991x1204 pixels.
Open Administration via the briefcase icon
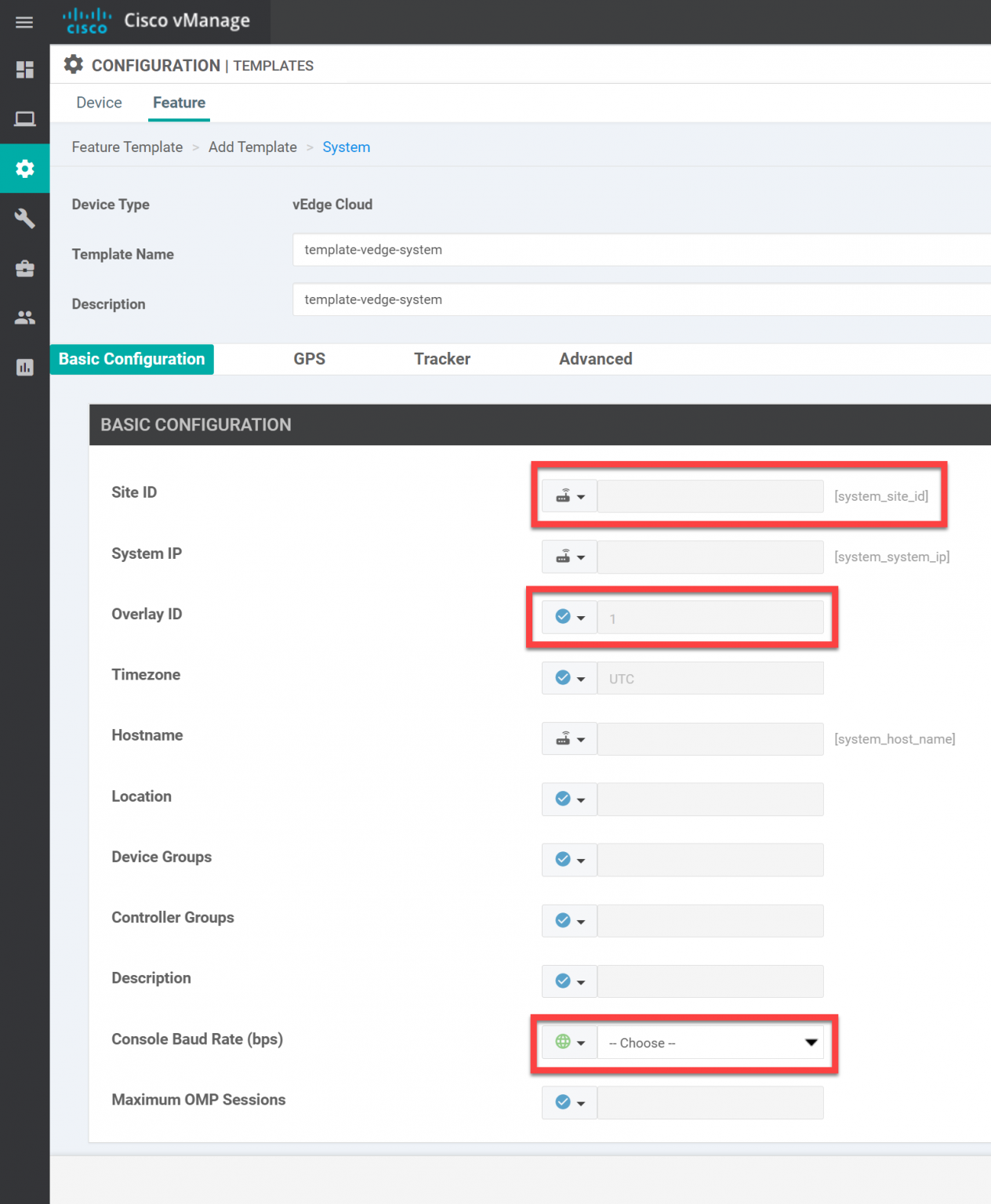point(24,268)
